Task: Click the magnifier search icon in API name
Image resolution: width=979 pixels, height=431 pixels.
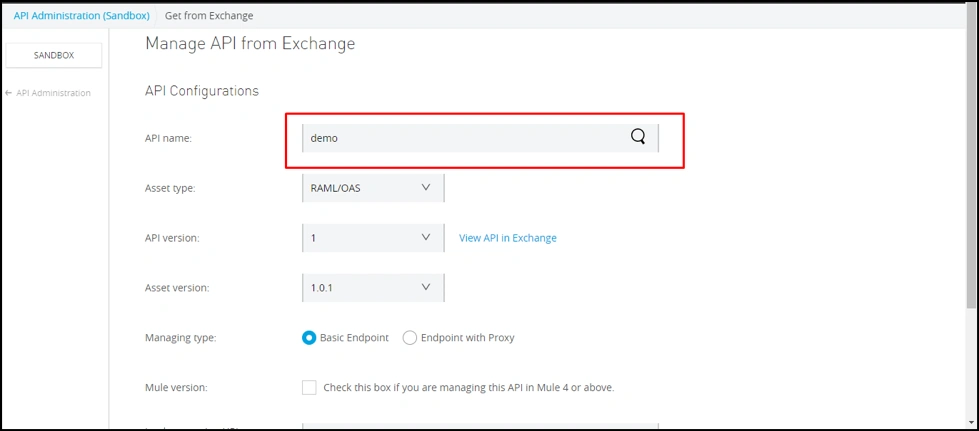Action: coord(638,138)
